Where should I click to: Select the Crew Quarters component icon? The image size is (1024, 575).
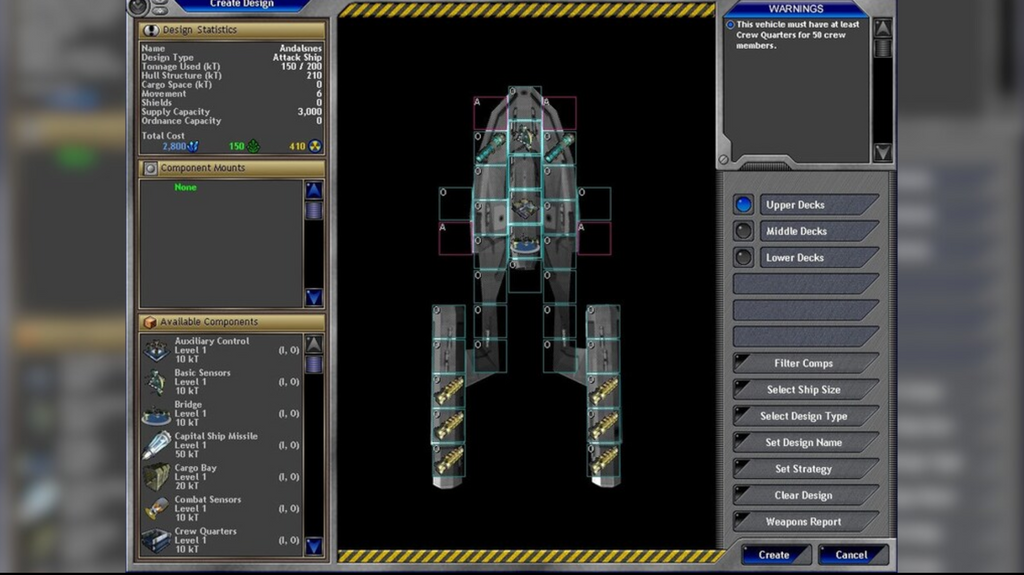(x=156, y=540)
